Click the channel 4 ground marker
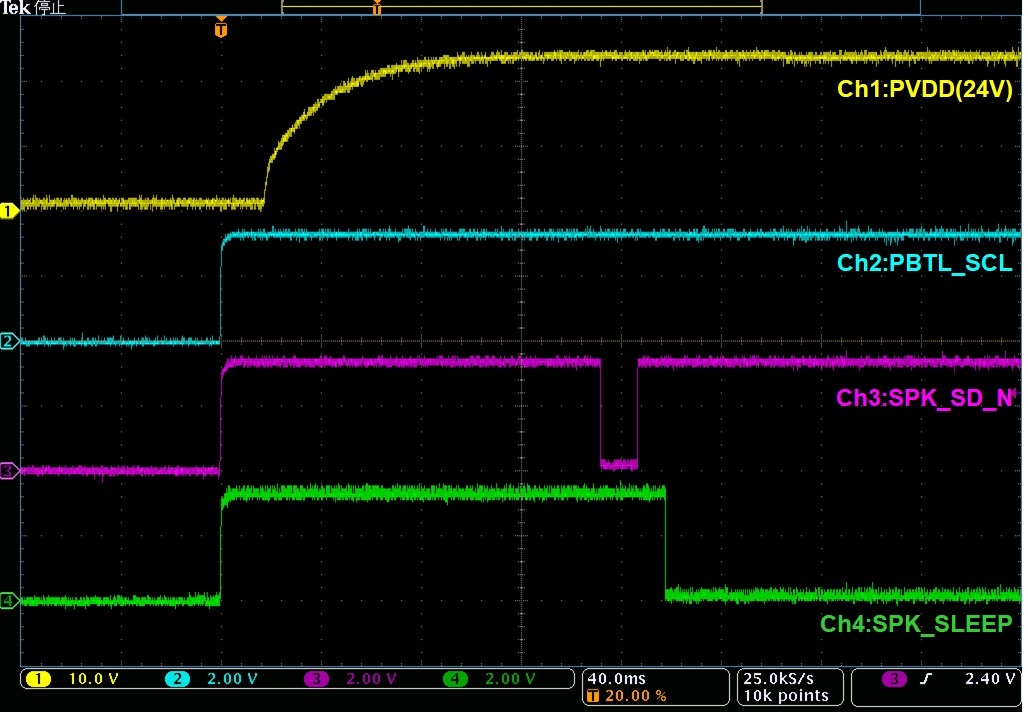The height and width of the screenshot is (712, 1028). click(9, 600)
